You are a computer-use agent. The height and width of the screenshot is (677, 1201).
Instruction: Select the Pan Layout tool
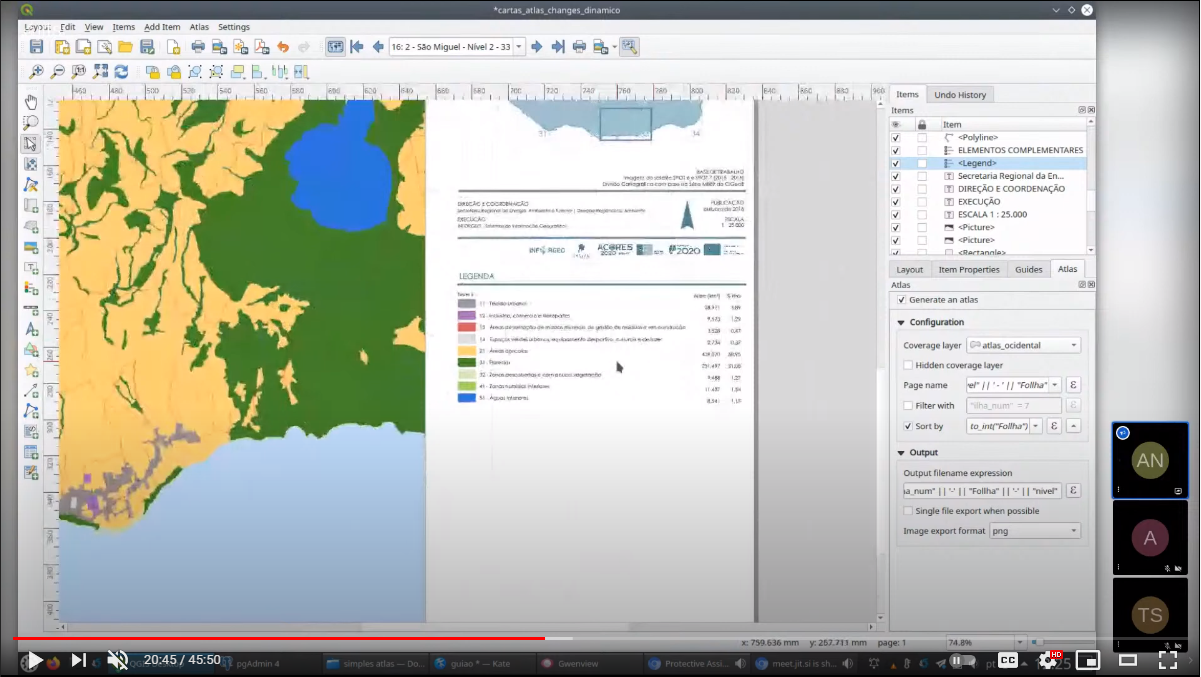coord(31,101)
